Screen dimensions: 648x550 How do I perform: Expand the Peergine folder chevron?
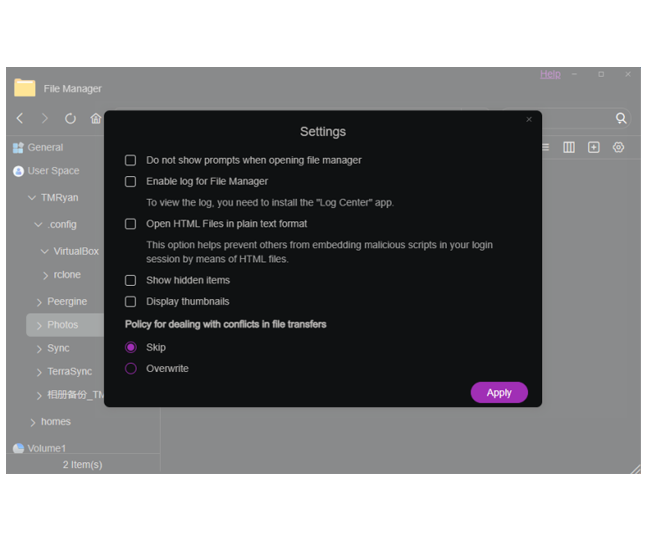point(39,302)
